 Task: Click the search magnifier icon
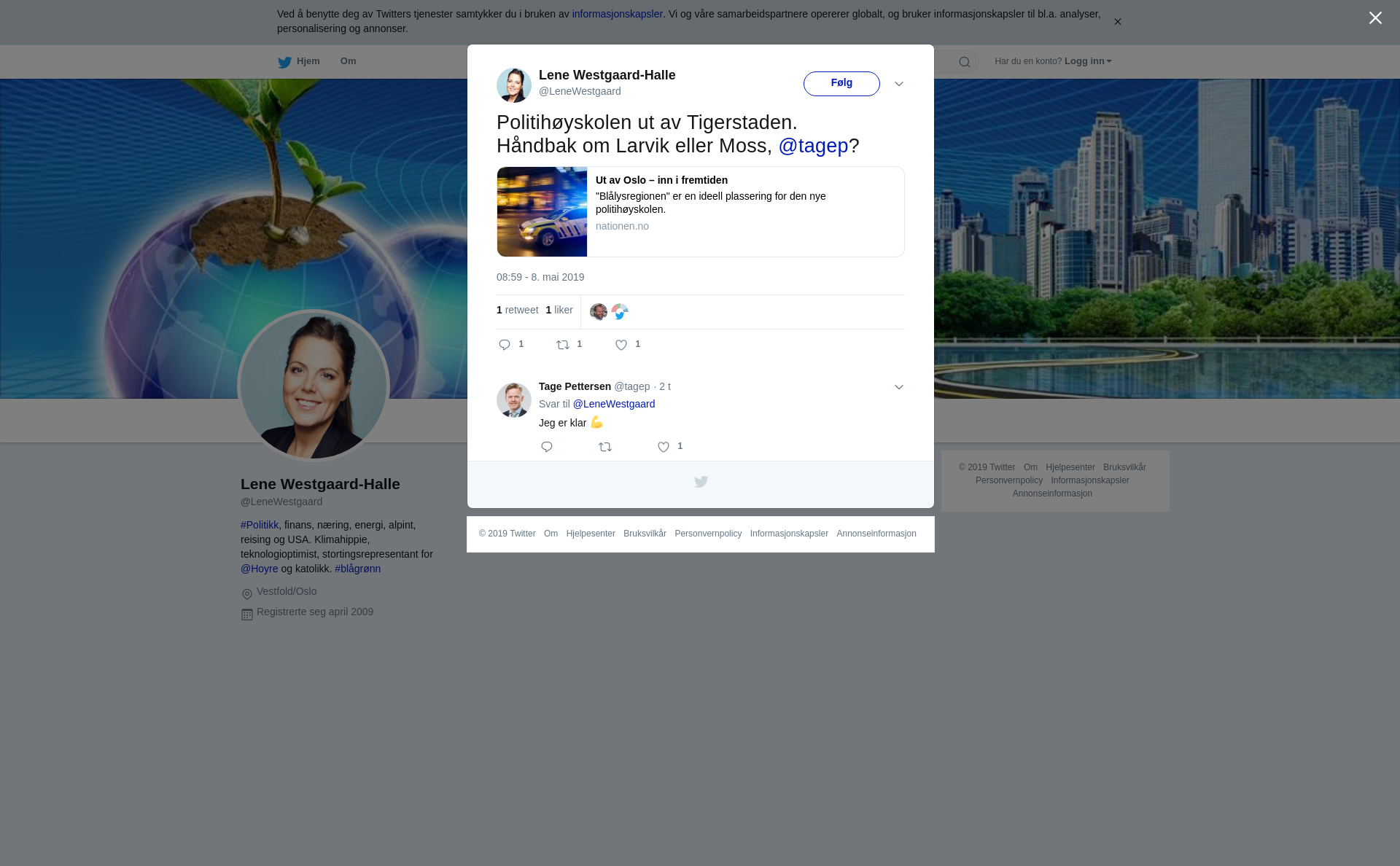click(x=965, y=62)
